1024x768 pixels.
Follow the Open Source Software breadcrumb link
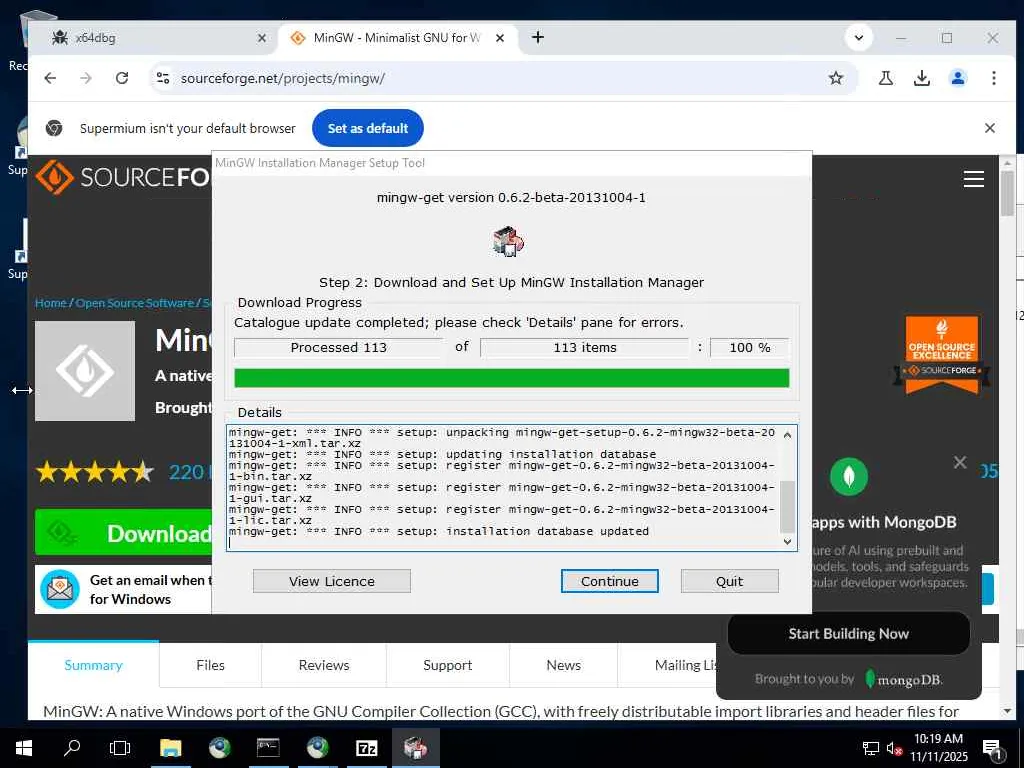[x=135, y=303]
